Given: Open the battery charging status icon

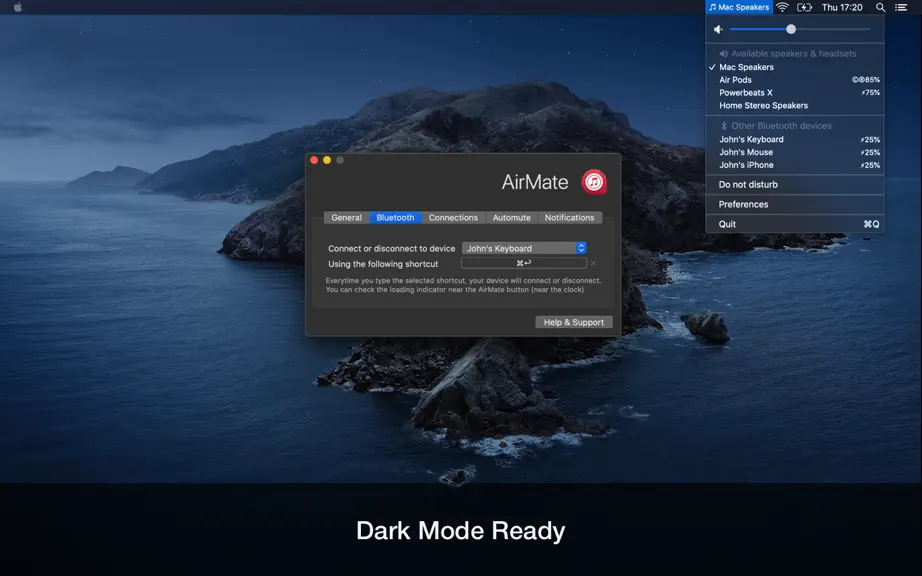Looking at the screenshot, I should pyautogui.click(x=804, y=7).
